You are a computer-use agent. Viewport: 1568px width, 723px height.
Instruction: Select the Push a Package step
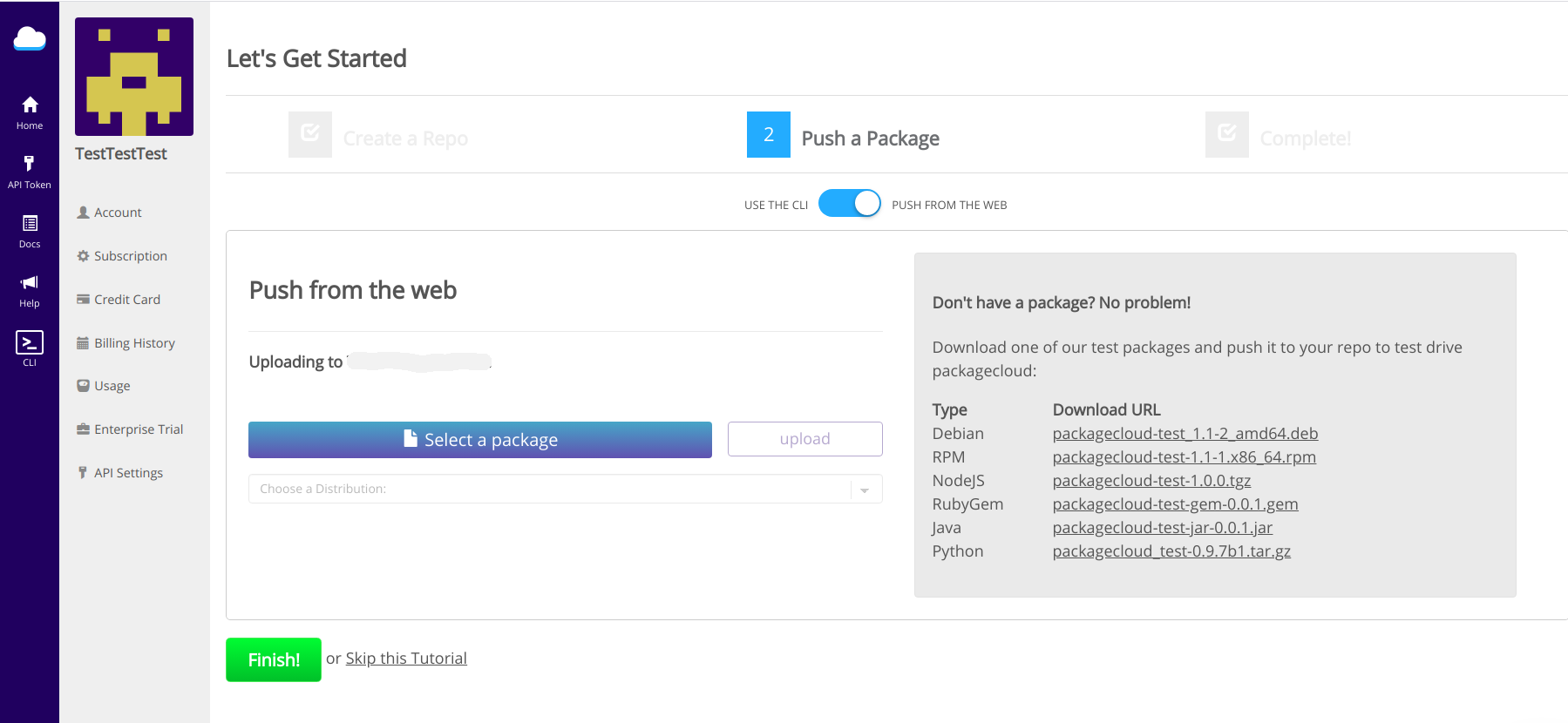(x=870, y=139)
